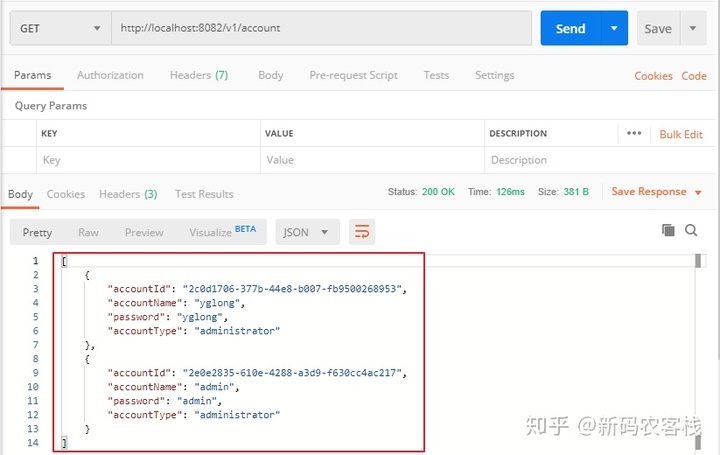Open the Cookies link
Screen dimensions: 720x455
point(653,76)
